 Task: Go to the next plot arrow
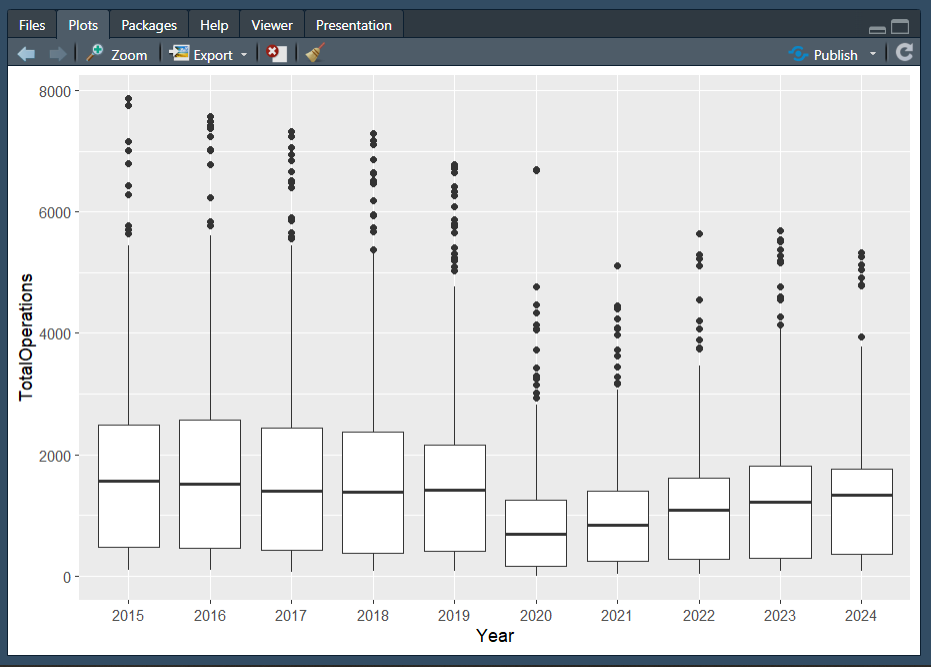coord(58,54)
